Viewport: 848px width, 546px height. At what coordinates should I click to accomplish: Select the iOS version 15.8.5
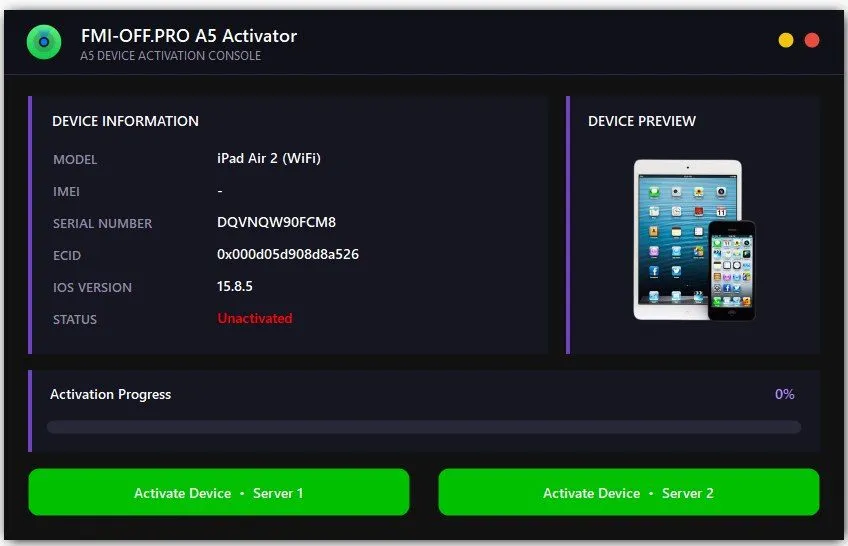235,286
